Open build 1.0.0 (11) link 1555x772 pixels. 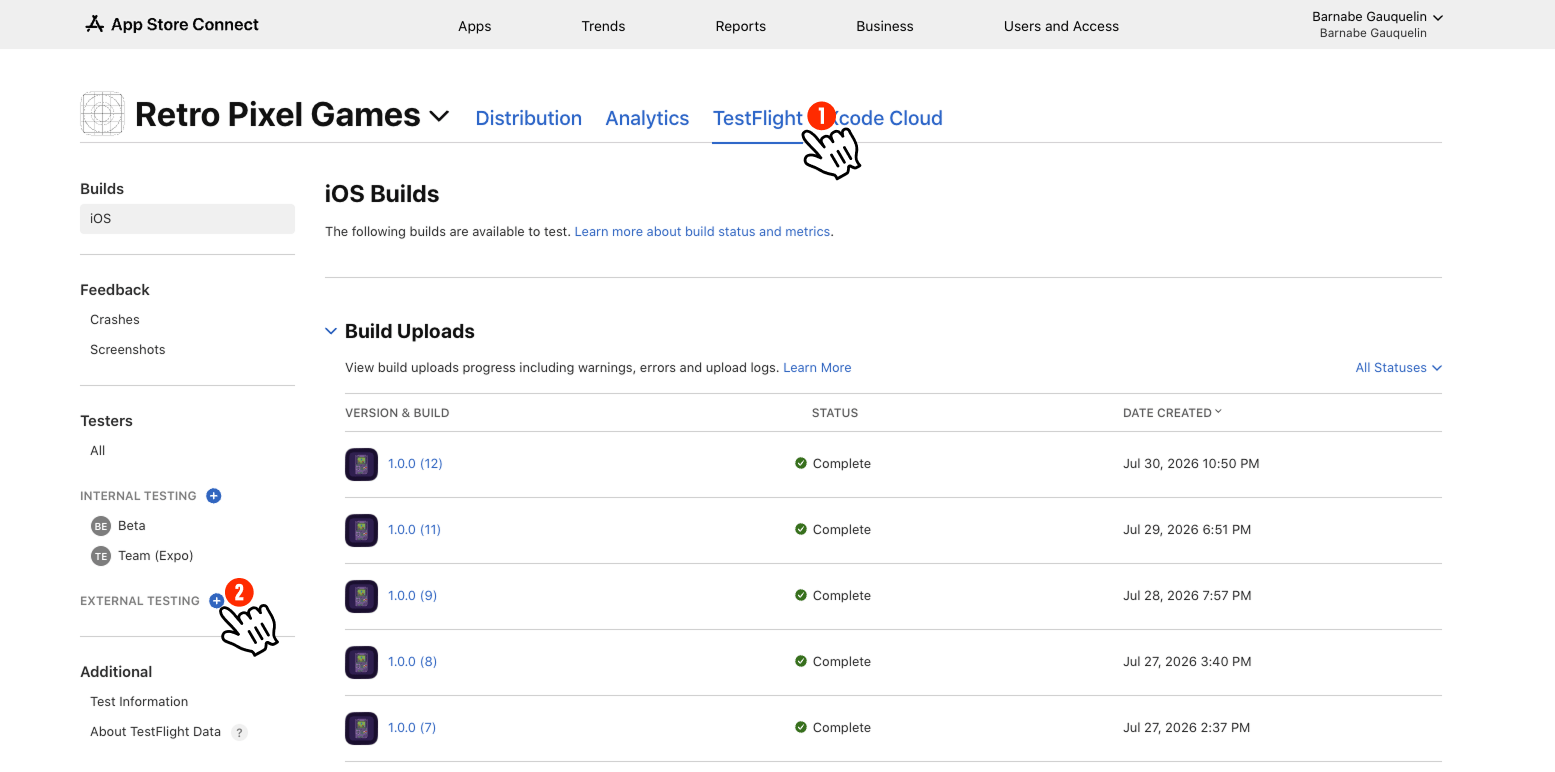coord(414,530)
